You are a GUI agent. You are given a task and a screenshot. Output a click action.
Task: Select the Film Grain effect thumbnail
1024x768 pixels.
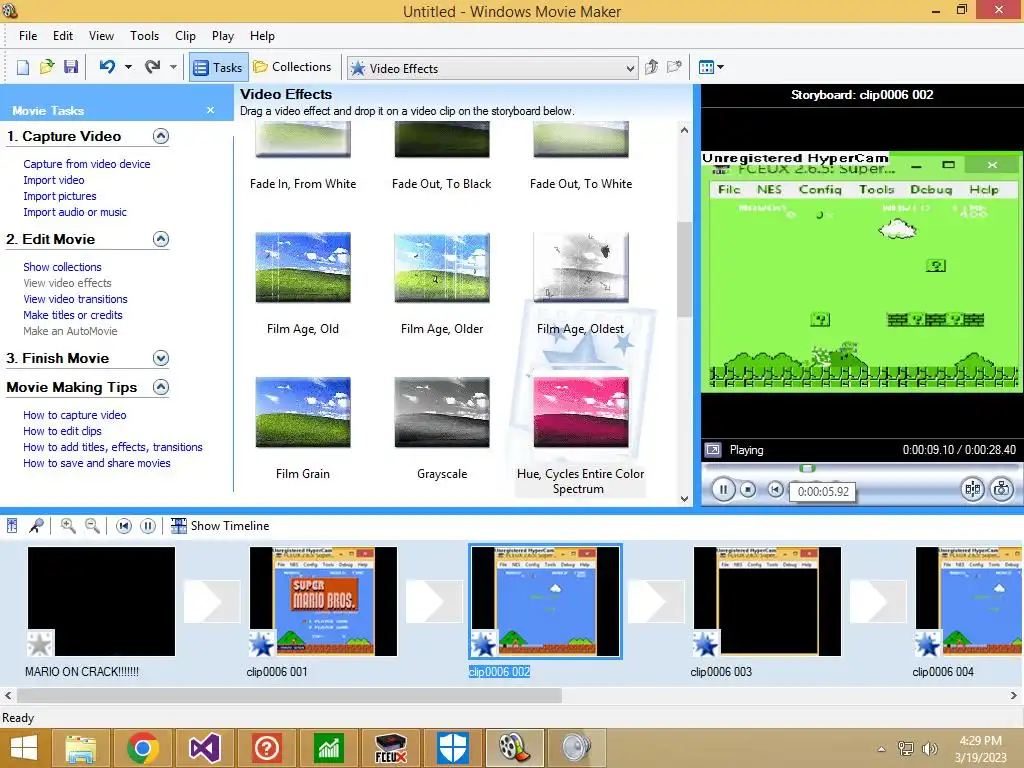(x=303, y=413)
